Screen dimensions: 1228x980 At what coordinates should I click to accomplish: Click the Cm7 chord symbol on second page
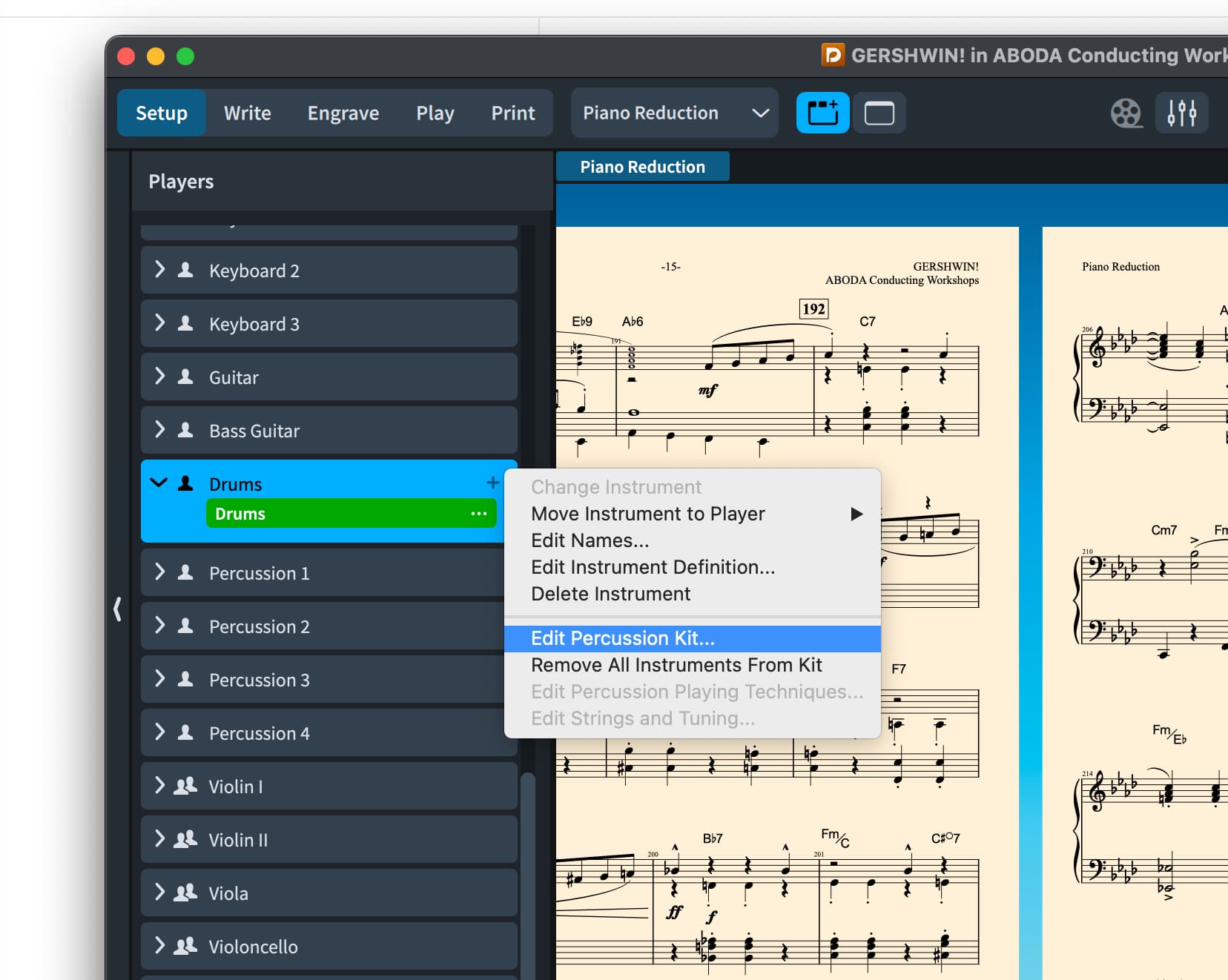pos(1163,530)
